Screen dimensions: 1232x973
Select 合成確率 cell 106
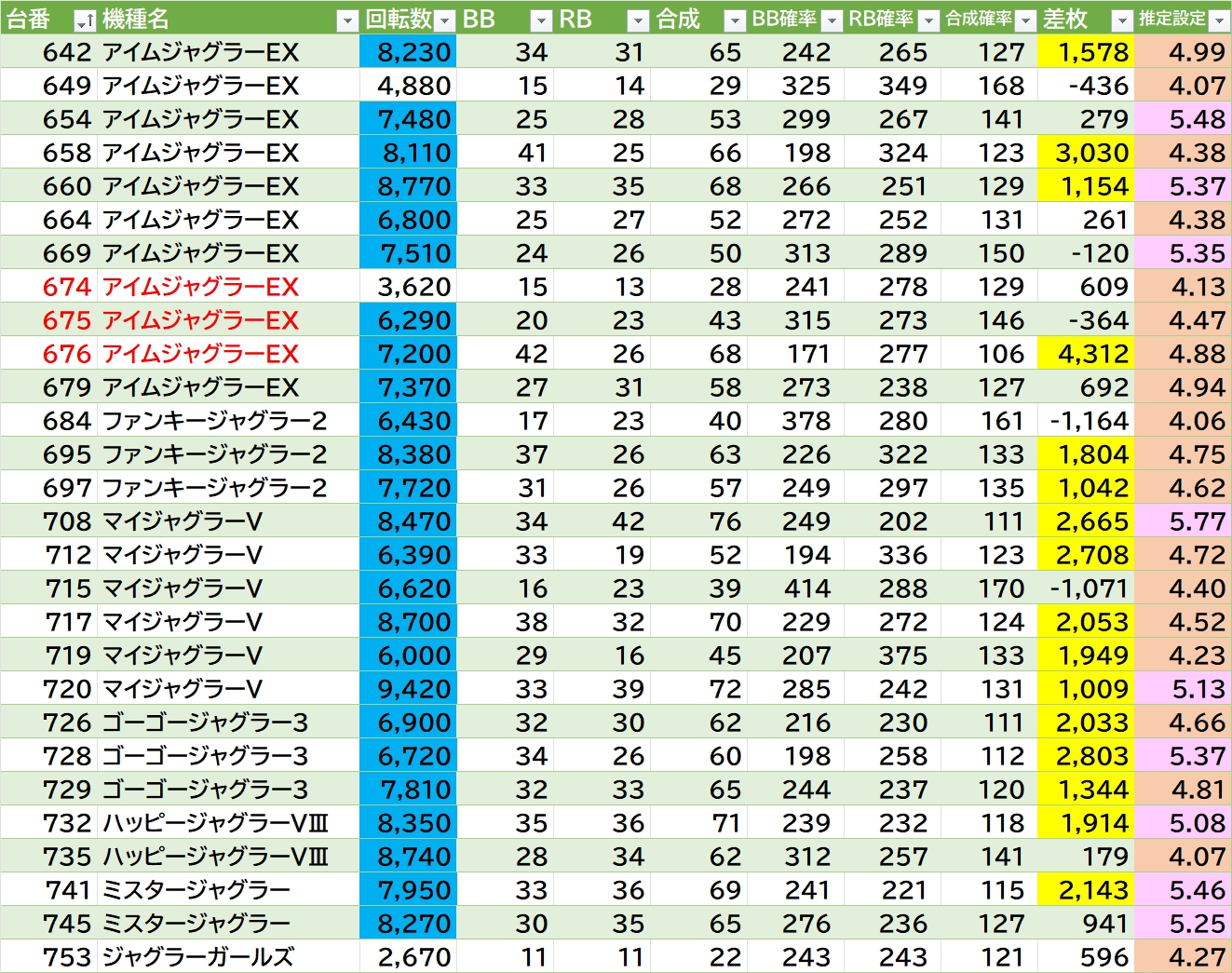point(989,354)
